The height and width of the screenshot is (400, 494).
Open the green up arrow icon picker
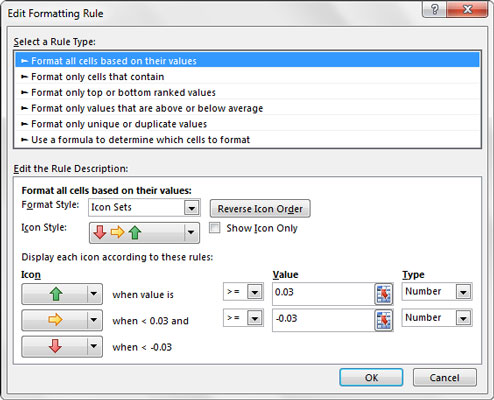tap(62, 294)
